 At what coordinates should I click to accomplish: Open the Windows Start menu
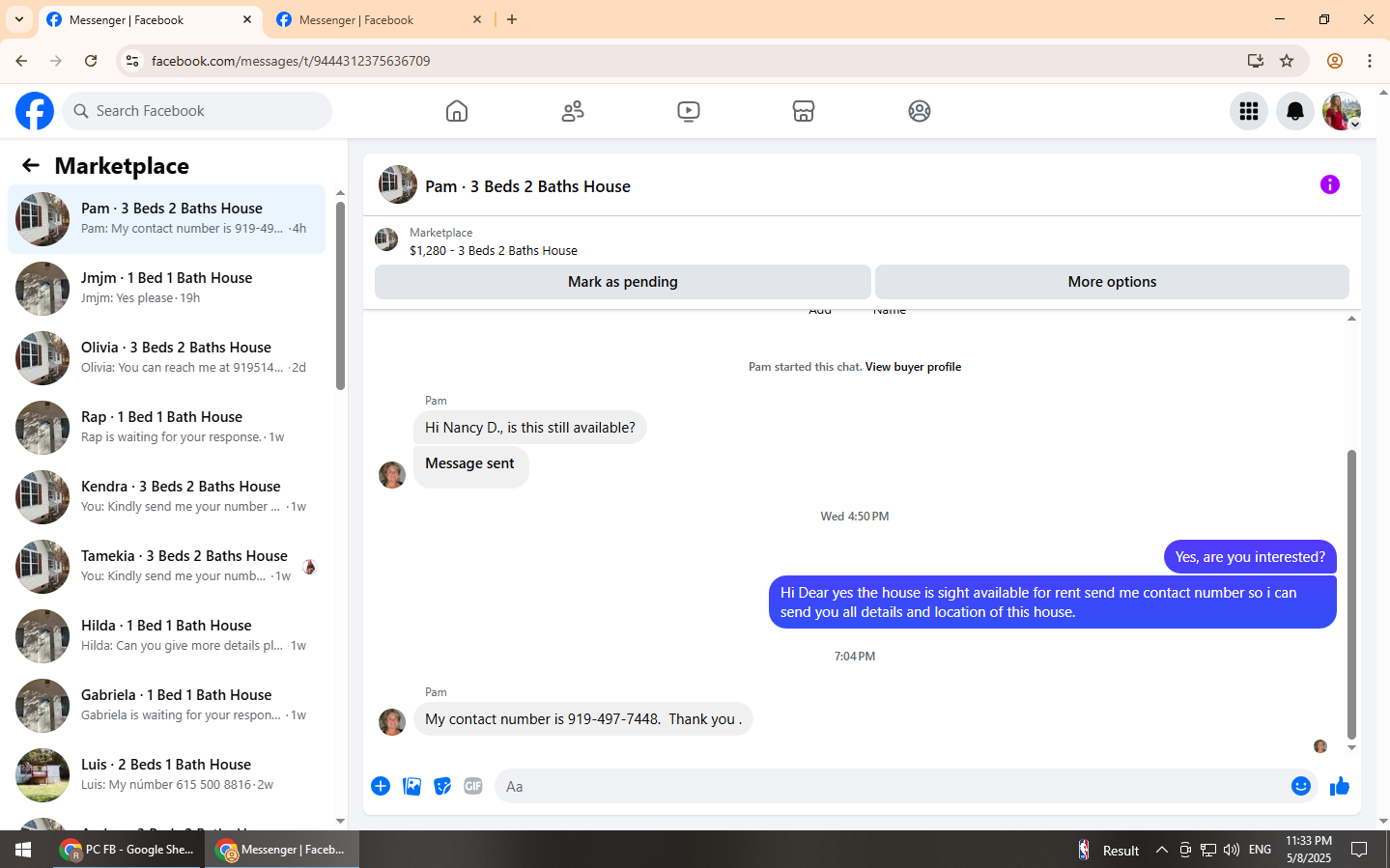pyautogui.click(x=23, y=850)
